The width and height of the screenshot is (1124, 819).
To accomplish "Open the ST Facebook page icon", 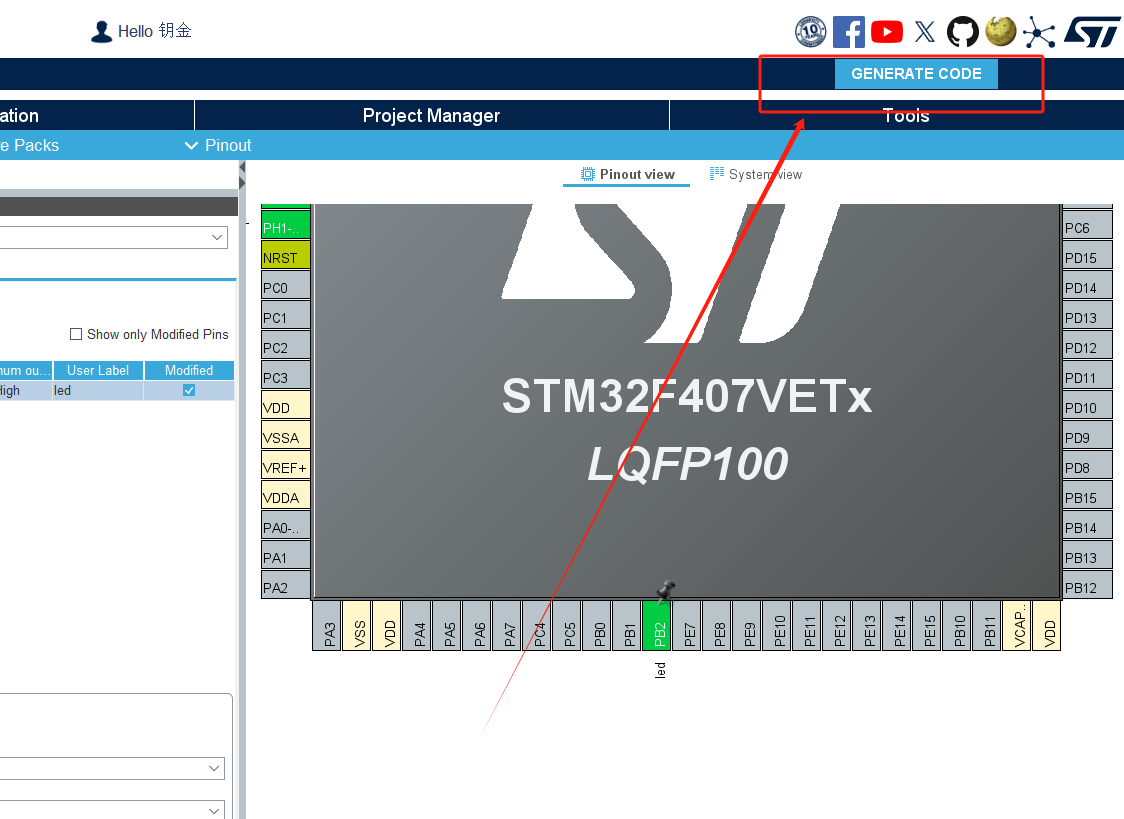I will (x=848, y=32).
